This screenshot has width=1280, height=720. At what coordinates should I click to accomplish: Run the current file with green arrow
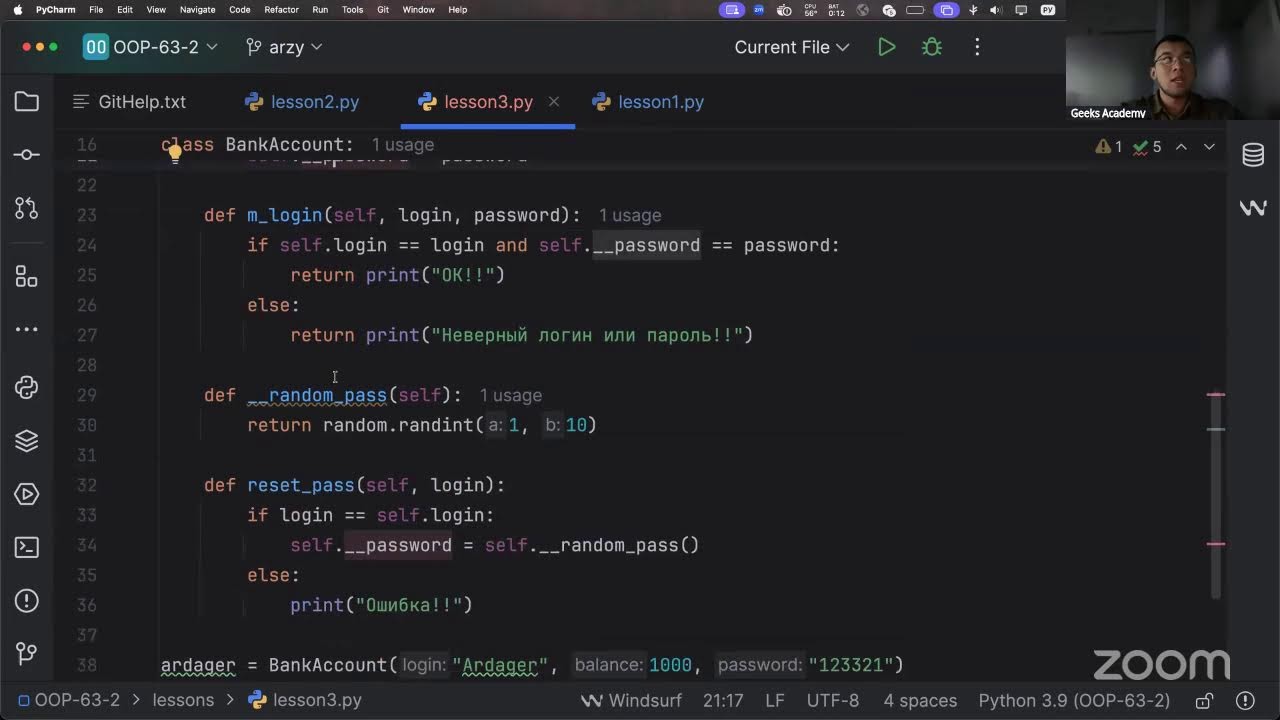pos(886,47)
